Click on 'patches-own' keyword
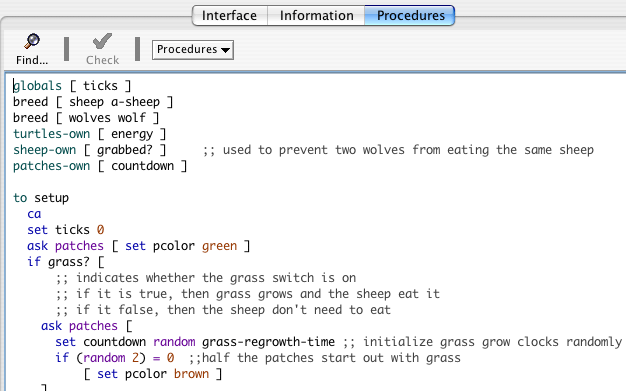 tap(52, 166)
